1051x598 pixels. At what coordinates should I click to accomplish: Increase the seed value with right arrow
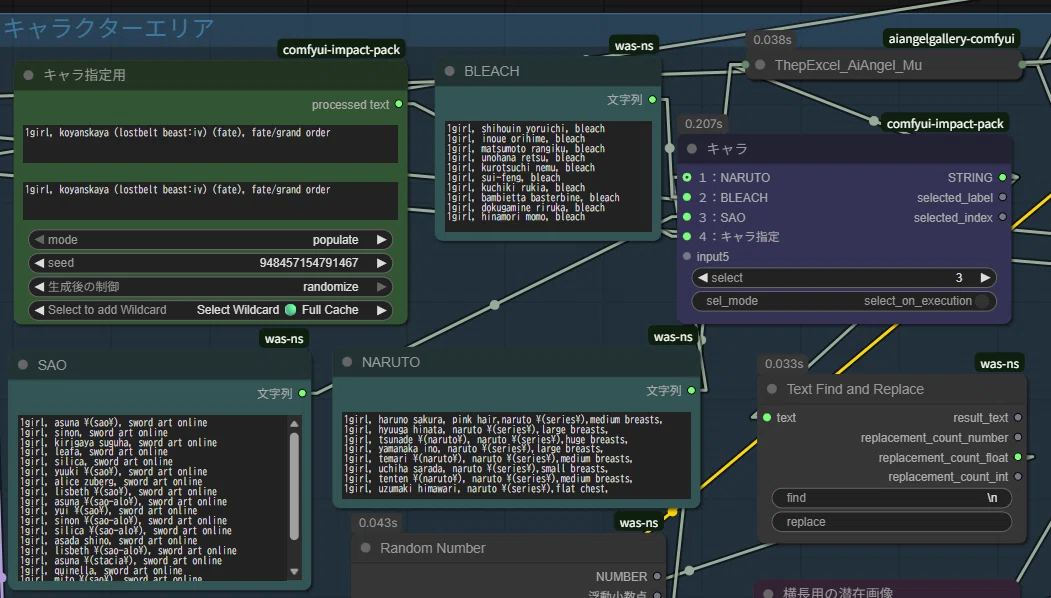(x=381, y=263)
